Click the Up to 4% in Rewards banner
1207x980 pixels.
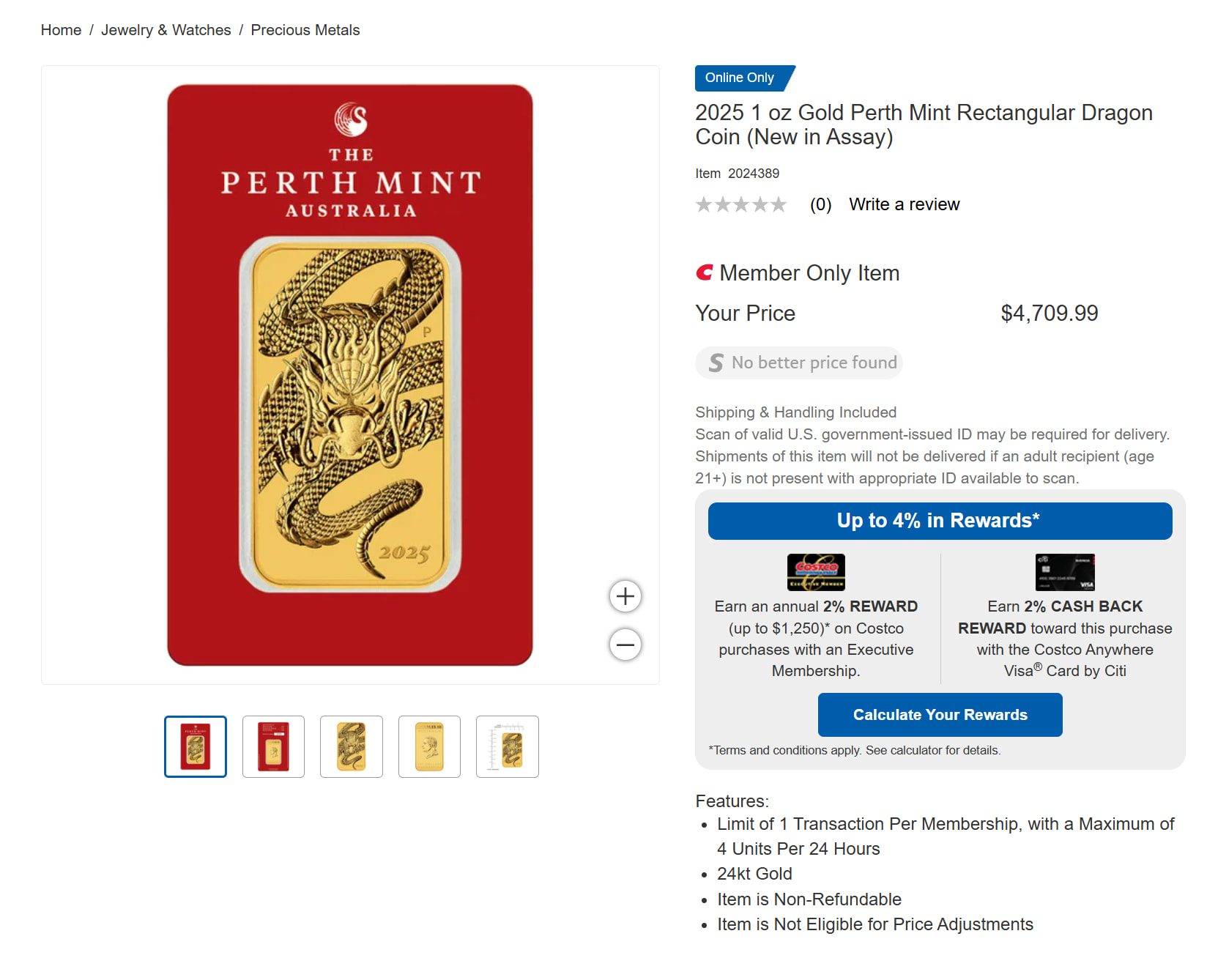click(940, 521)
